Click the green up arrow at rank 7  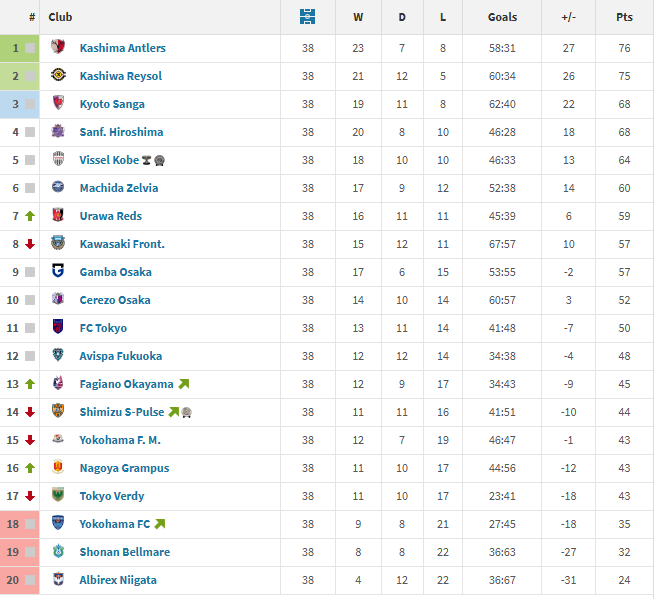pos(30,216)
